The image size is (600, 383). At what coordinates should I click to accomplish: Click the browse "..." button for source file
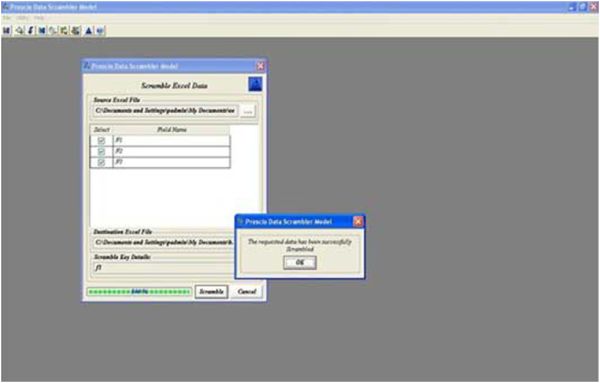click(248, 111)
